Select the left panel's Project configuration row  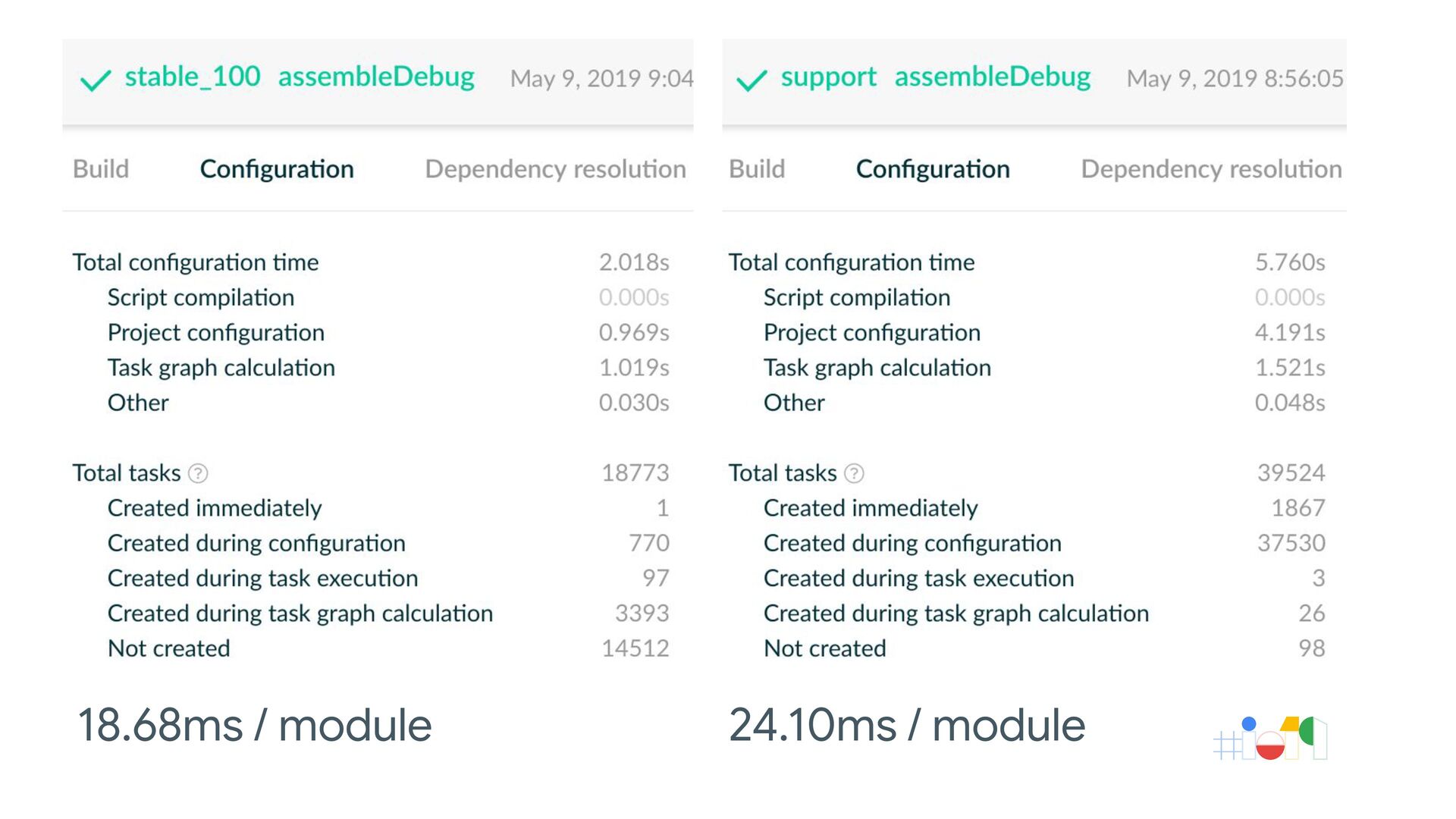[371, 333]
